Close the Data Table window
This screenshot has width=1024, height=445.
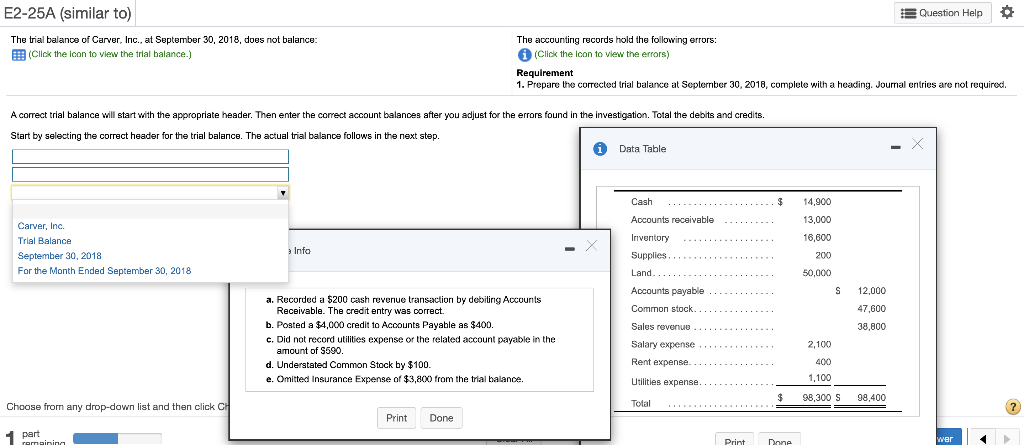coord(916,145)
